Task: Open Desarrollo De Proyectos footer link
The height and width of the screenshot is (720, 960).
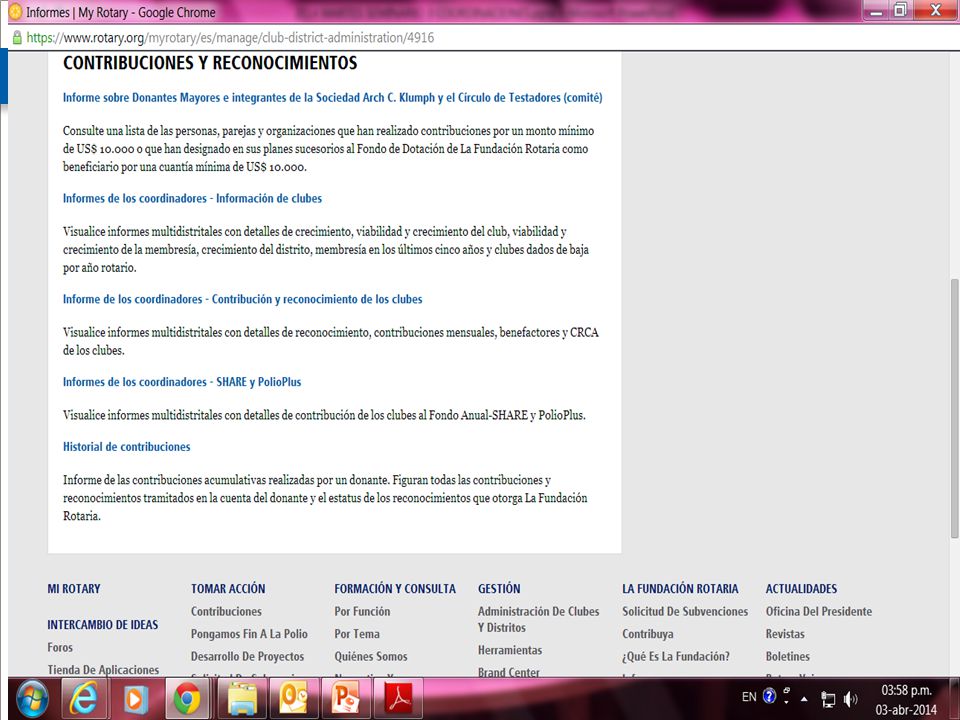Action: click(x=247, y=657)
